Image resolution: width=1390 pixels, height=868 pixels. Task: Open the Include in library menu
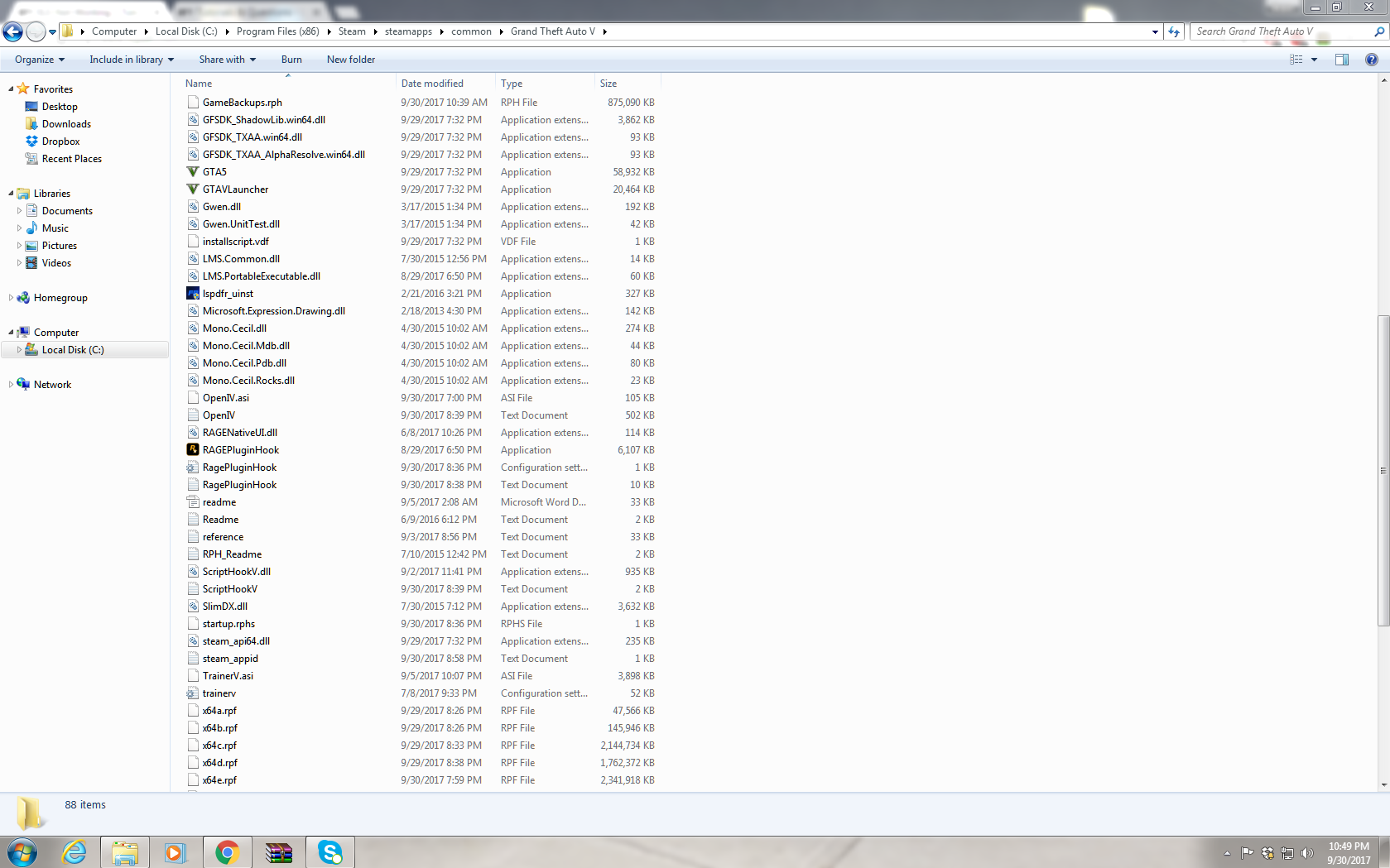pos(132,60)
